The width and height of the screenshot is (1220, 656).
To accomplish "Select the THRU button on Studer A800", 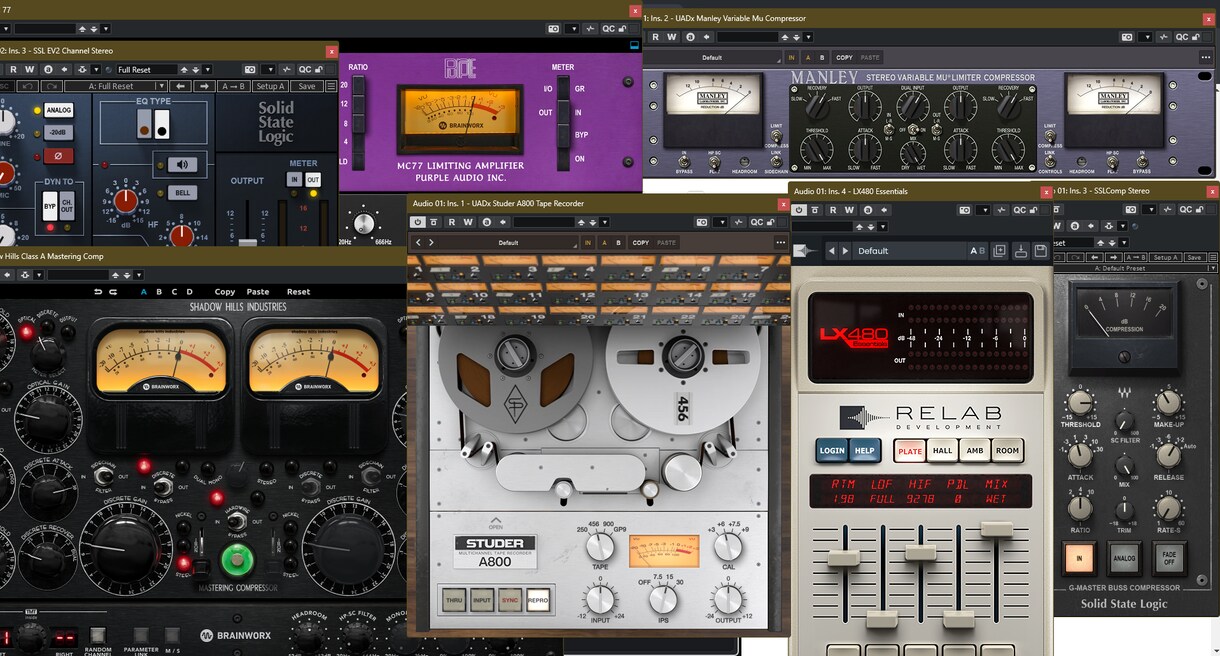I will tap(453, 599).
